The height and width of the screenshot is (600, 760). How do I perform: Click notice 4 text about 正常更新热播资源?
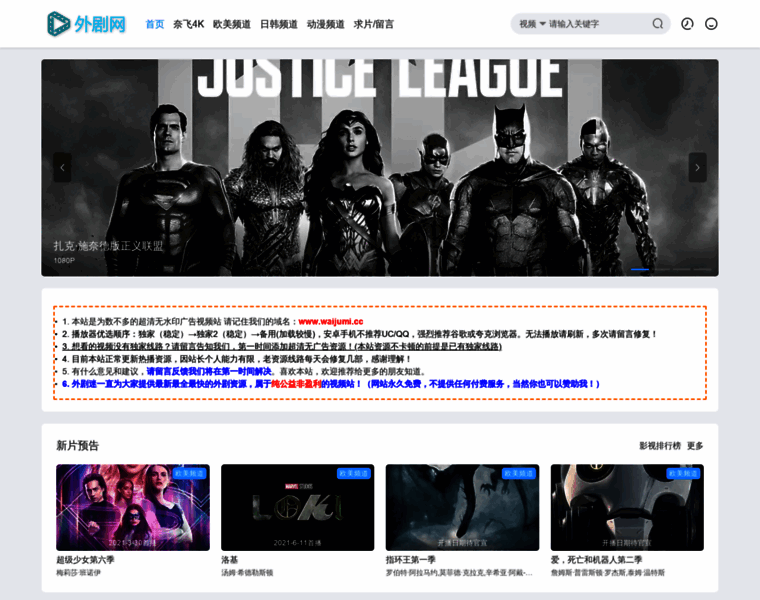pos(237,359)
